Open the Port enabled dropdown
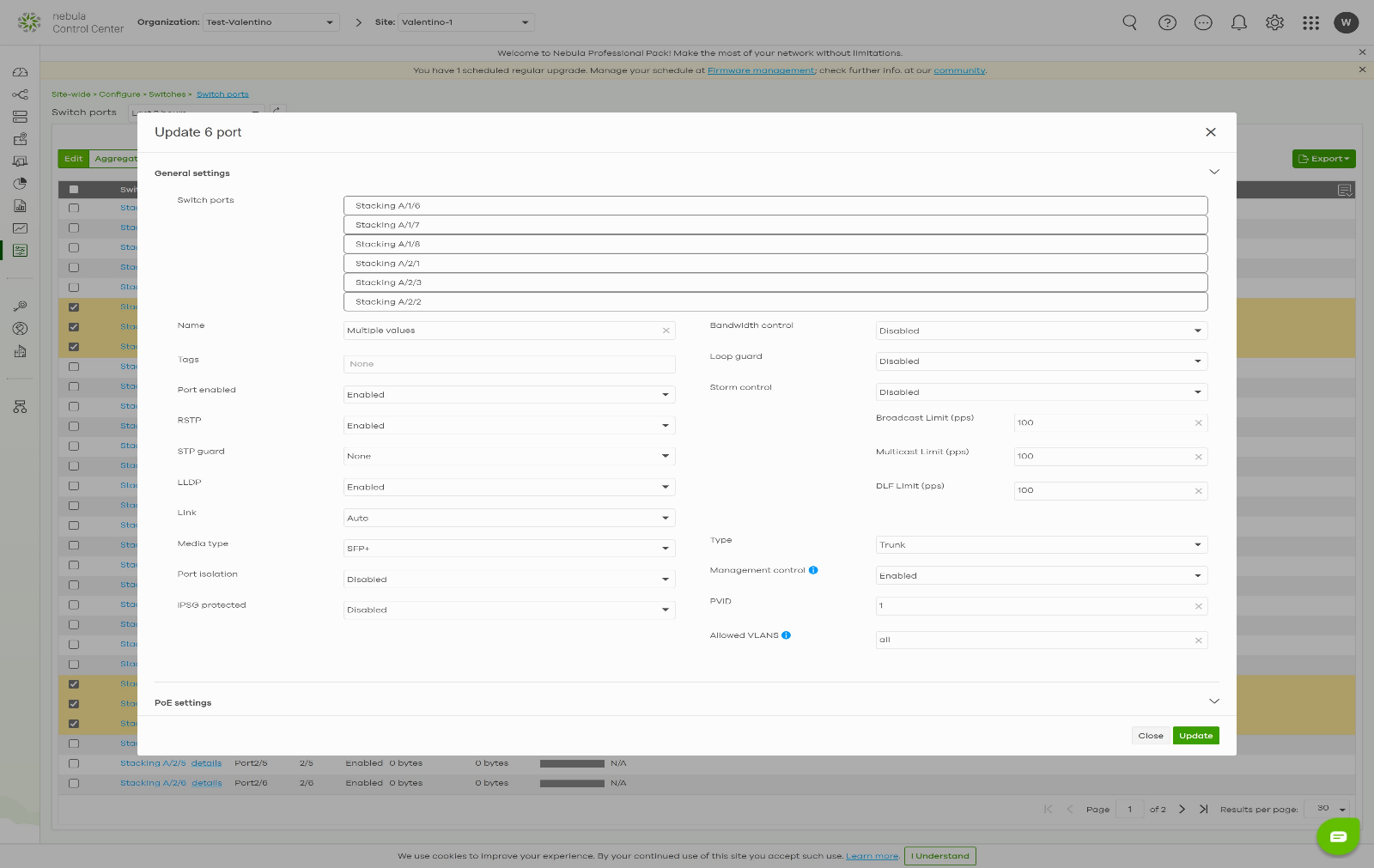Viewport: 1374px width, 868px height. 508,395
